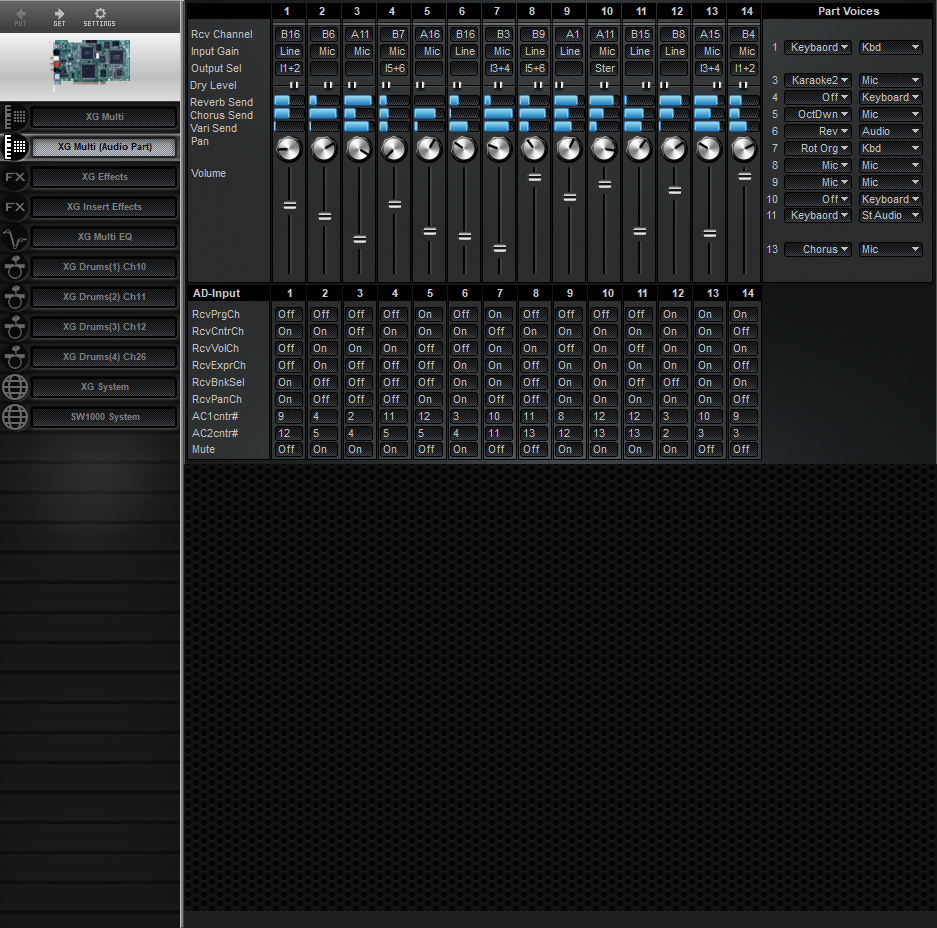The image size is (937, 928).
Task: Click the FX icon beside XG Effects
Action: coord(15,177)
